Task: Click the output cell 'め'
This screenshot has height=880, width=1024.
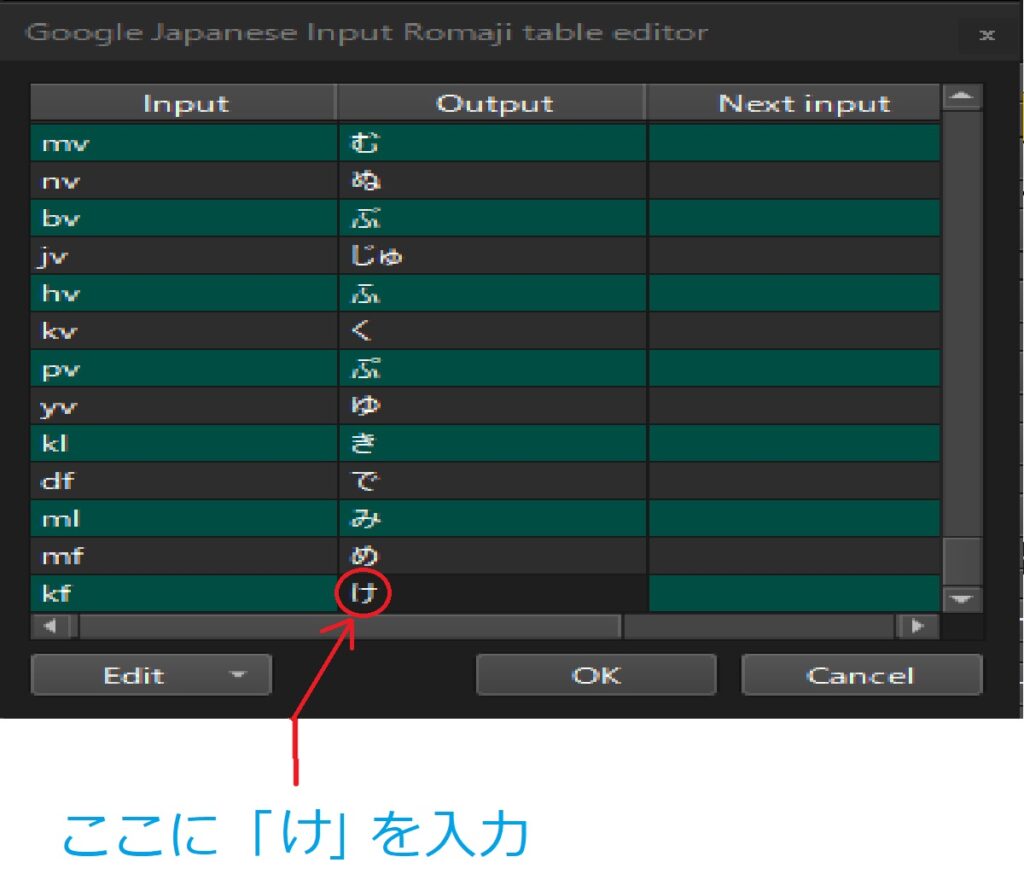Action: coord(493,556)
